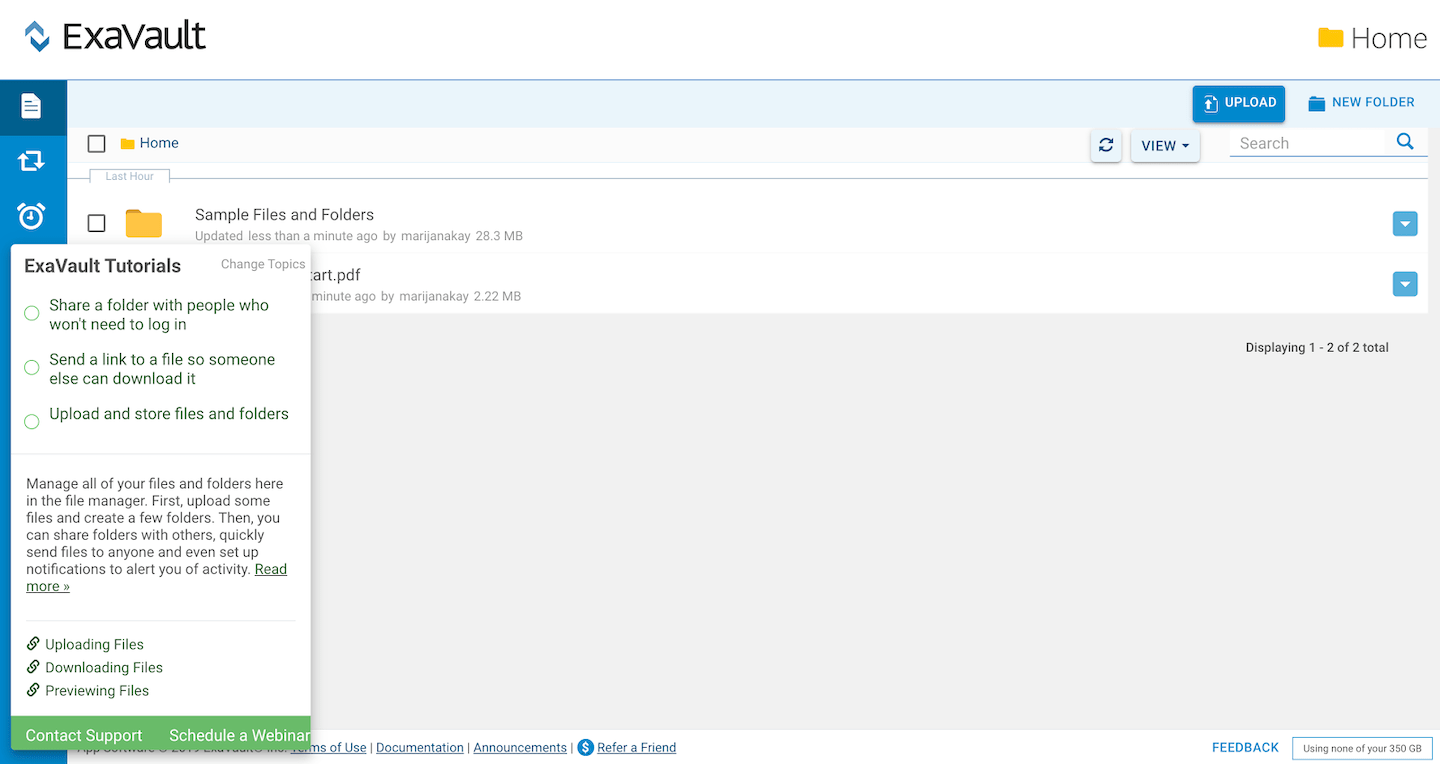Click the link icon beside Previewing Files
The width and height of the screenshot is (1440, 764).
pos(33,690)
